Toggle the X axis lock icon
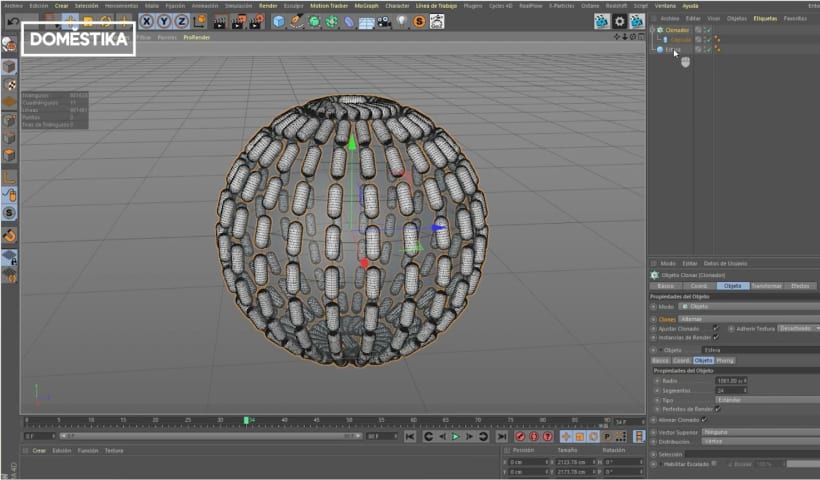Screen dimensions: 820x480 (147, 21)
